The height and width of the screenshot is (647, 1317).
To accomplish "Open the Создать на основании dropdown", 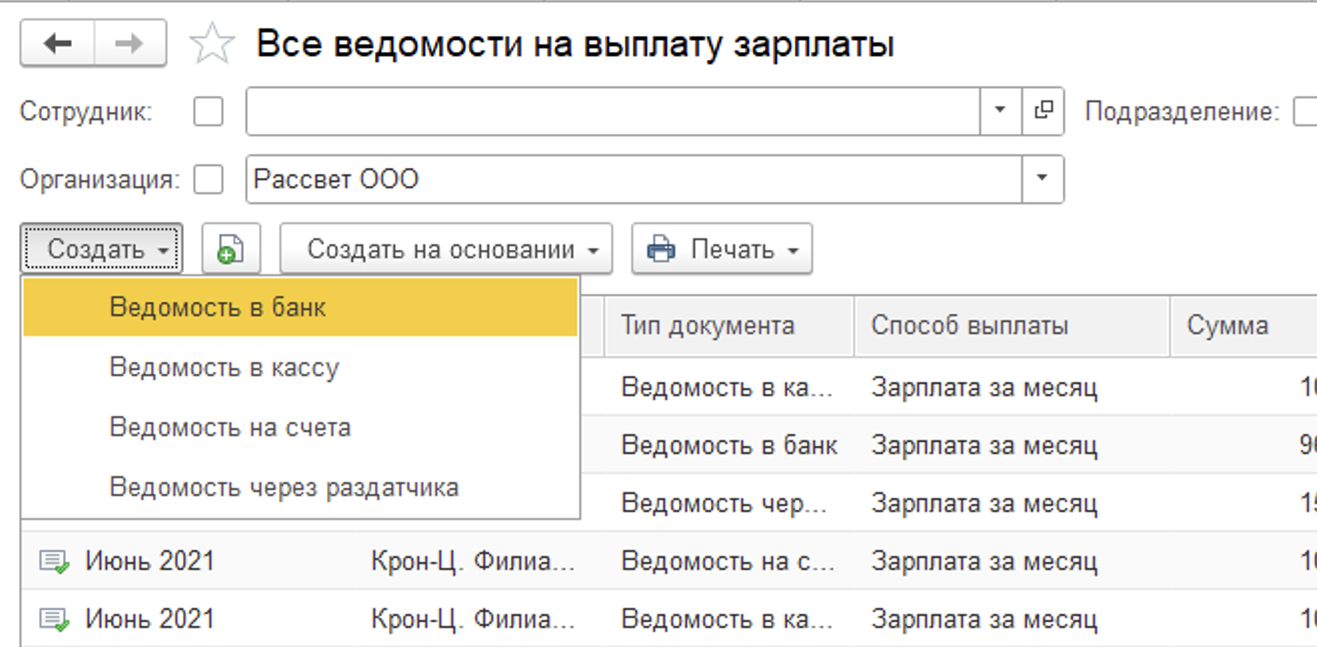I will click(x=446, y=249).
